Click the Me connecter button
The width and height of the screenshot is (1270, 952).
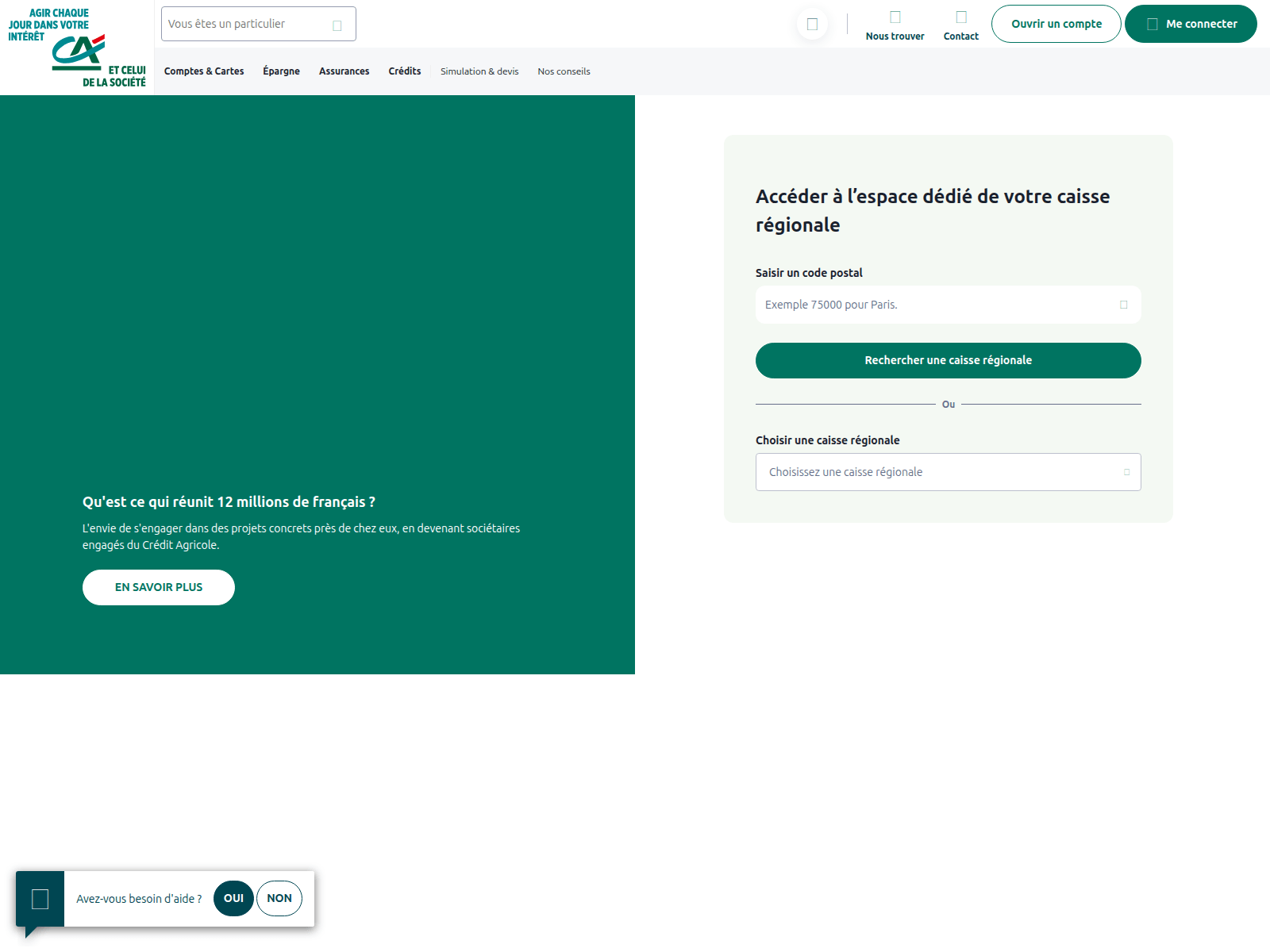pyautogui.click(x=1191, y=24)
